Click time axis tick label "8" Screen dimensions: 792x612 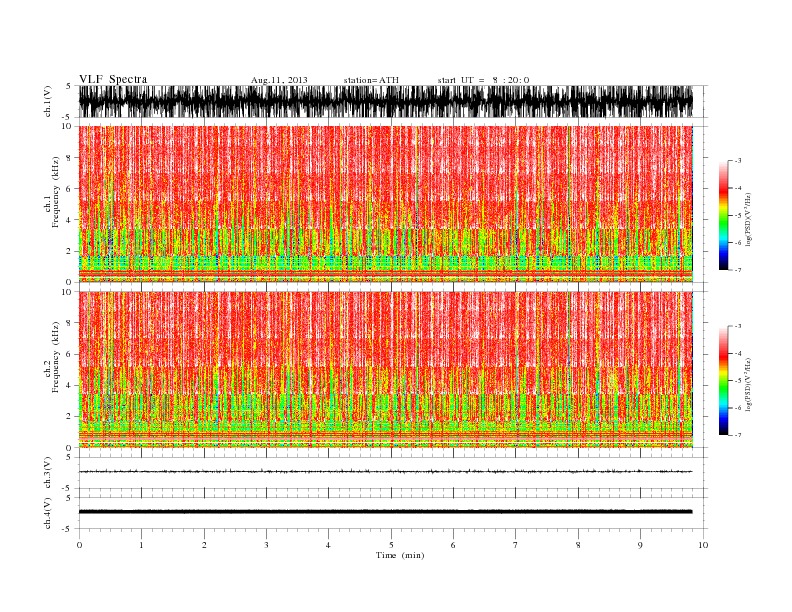pos(578,545)
